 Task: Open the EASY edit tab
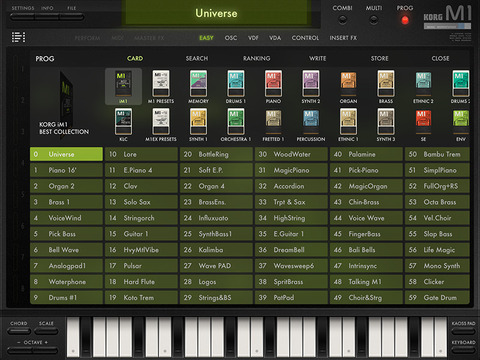click(206, 38)
